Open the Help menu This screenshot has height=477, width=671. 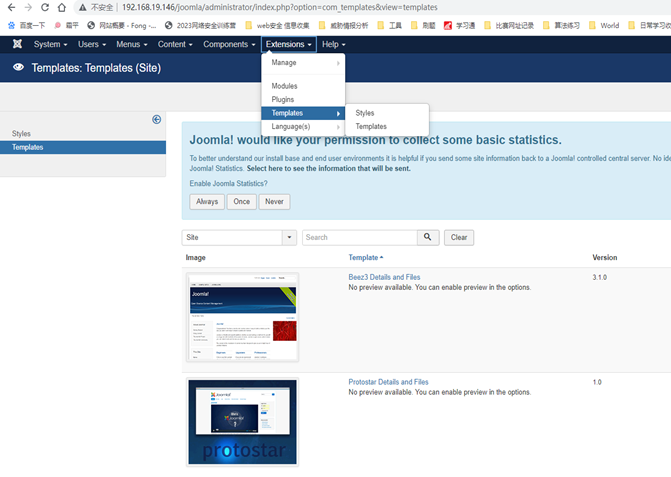click(x=333, y=44)
